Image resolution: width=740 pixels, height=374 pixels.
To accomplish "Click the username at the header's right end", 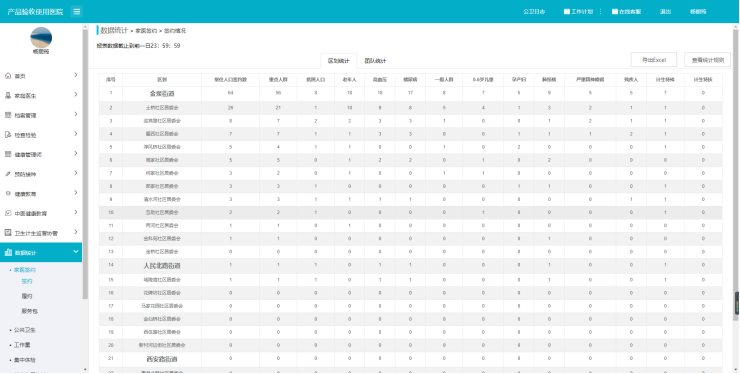I will tap(698, 12).
